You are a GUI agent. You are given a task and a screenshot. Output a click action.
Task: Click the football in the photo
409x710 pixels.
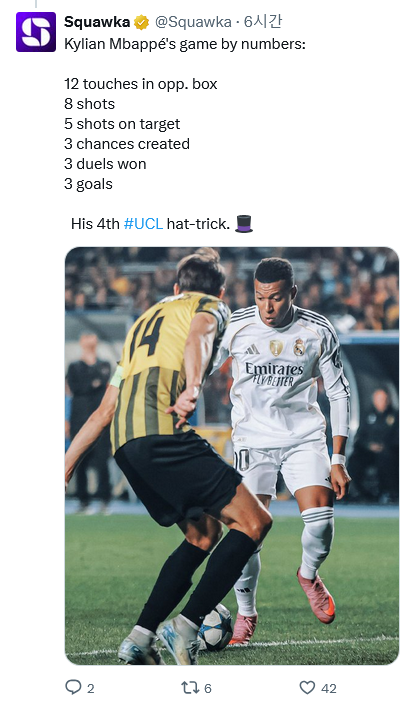217,627
